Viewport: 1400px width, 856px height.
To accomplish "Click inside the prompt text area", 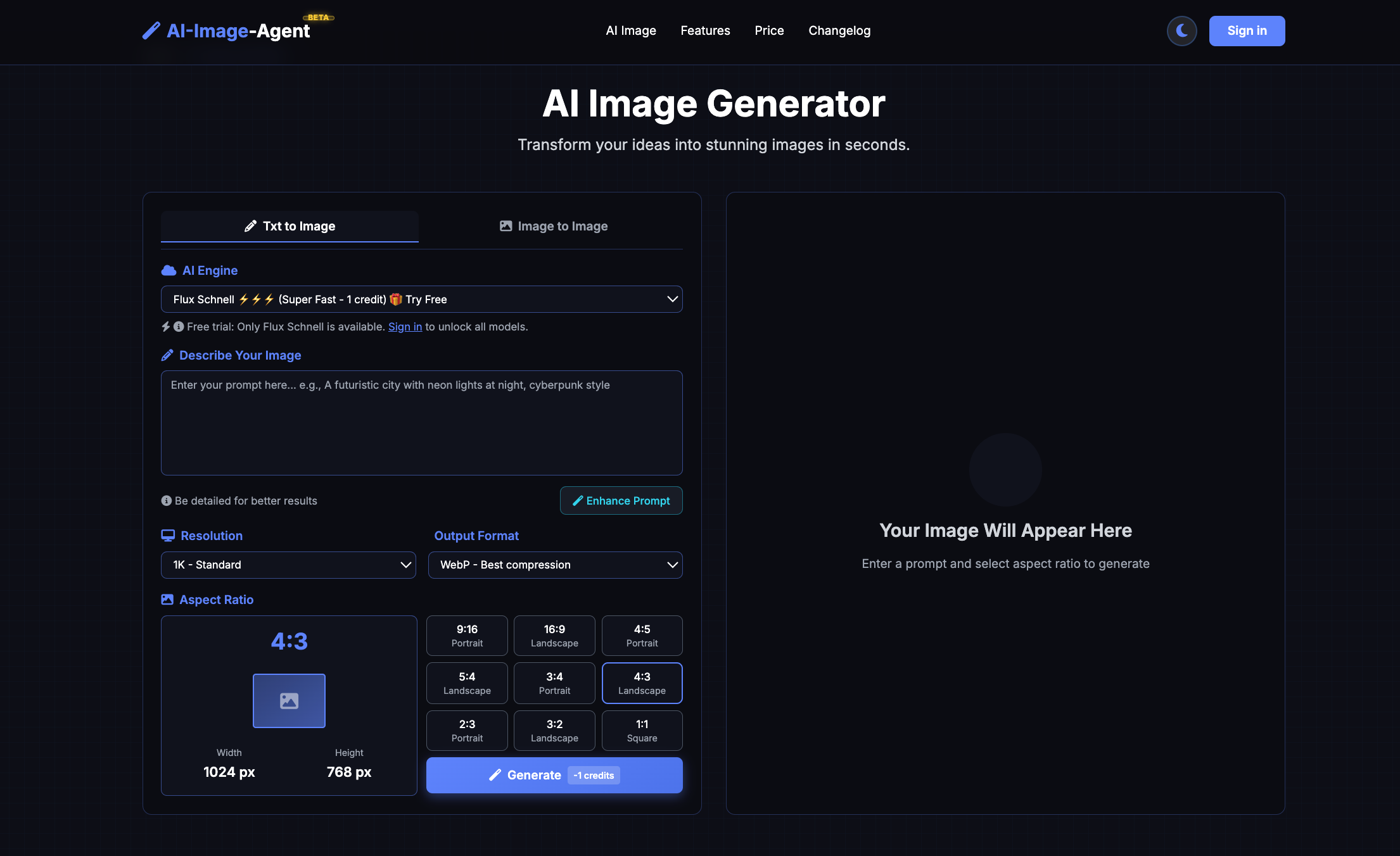I will [x=421, y=423].
